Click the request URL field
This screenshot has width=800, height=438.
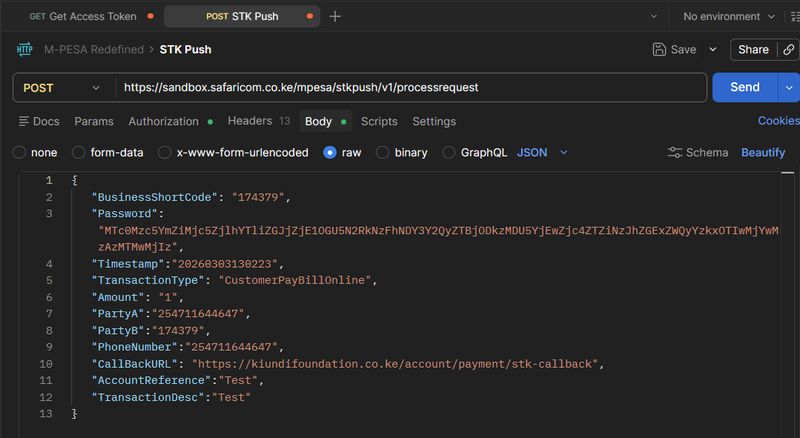point(411,87)
